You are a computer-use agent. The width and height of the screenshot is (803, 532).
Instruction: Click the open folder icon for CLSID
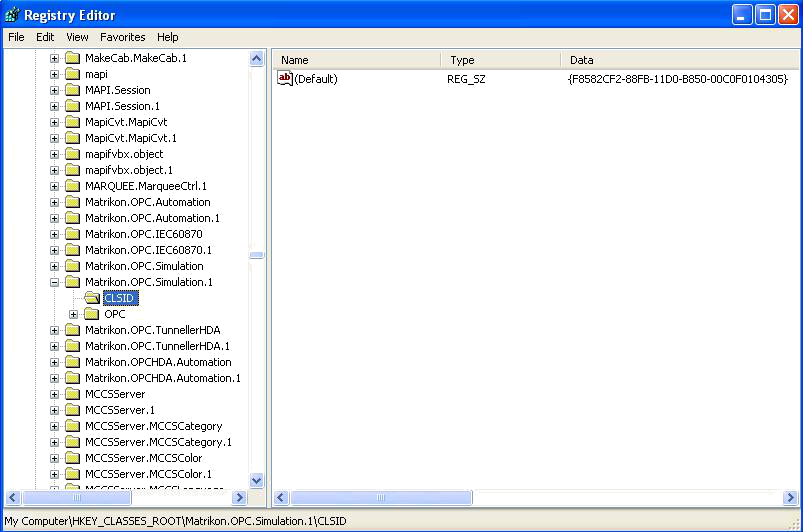[92, 298]
